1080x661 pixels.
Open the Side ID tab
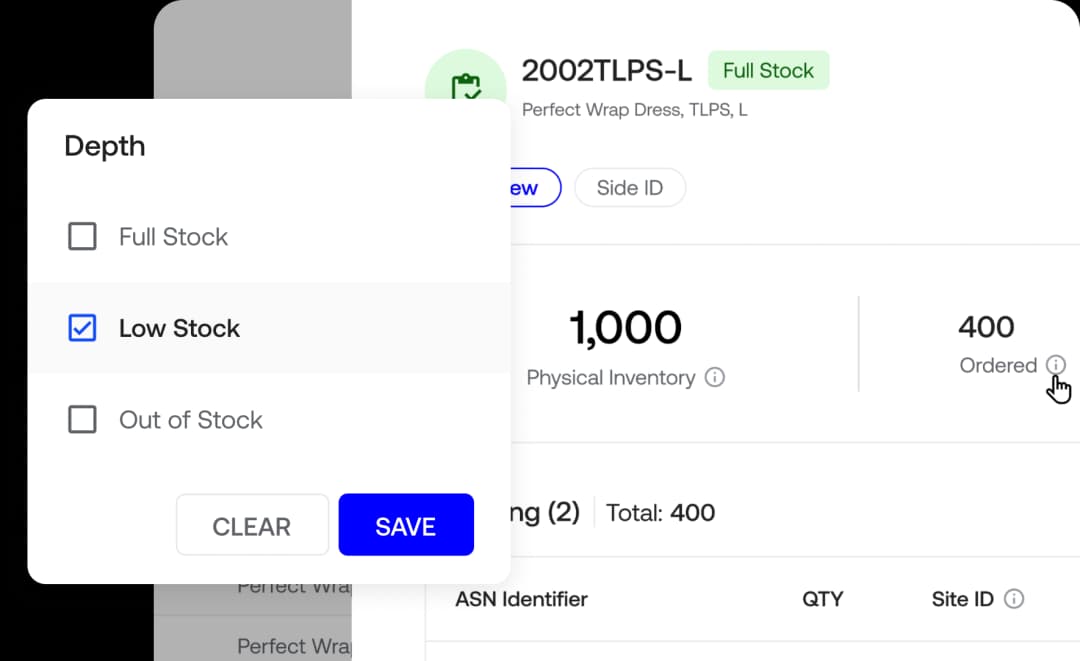[x=630, y=187]
